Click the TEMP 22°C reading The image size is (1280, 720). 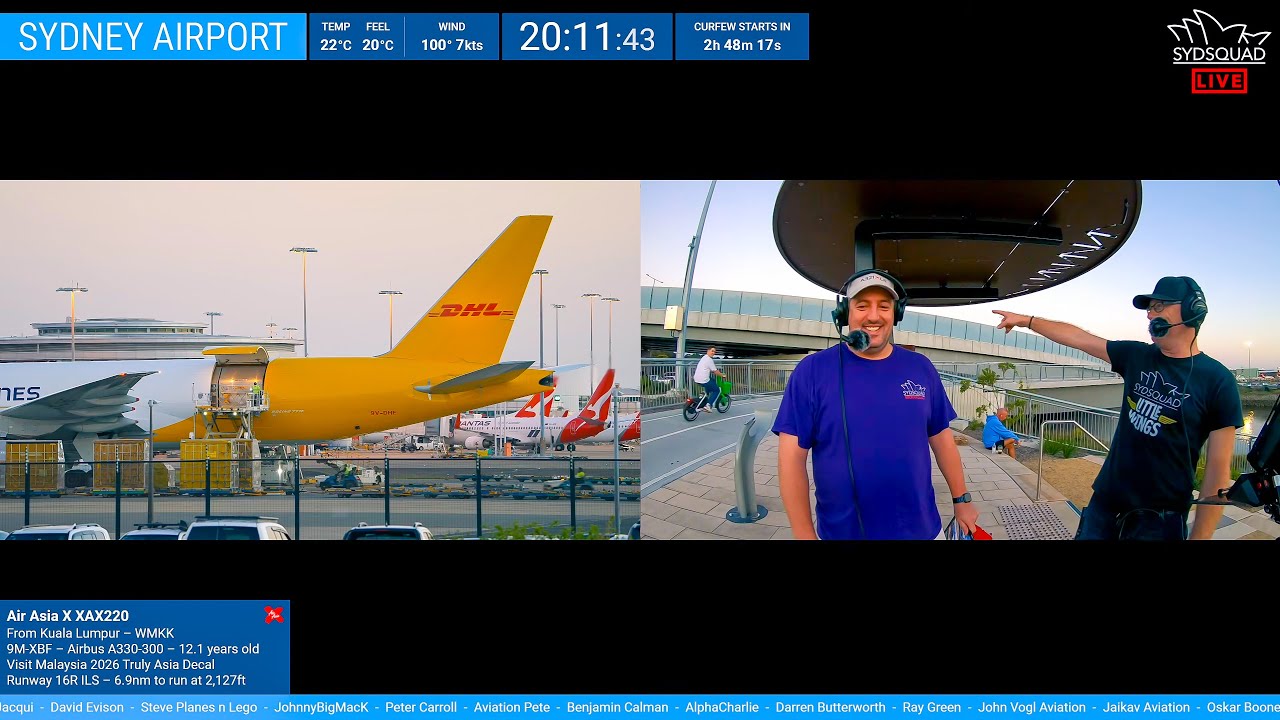pos(336,37)
